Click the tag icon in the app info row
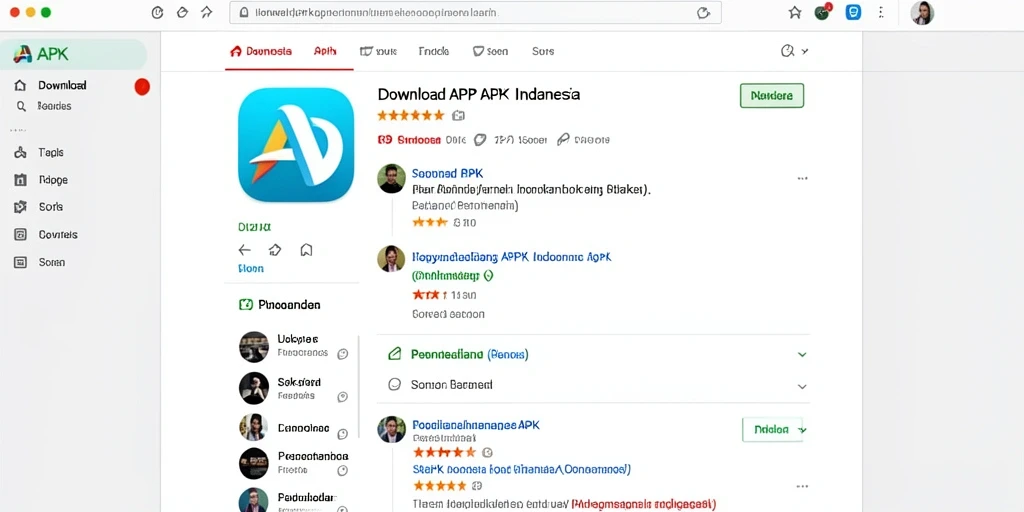 pyautogui.click(x=480, y=139)
